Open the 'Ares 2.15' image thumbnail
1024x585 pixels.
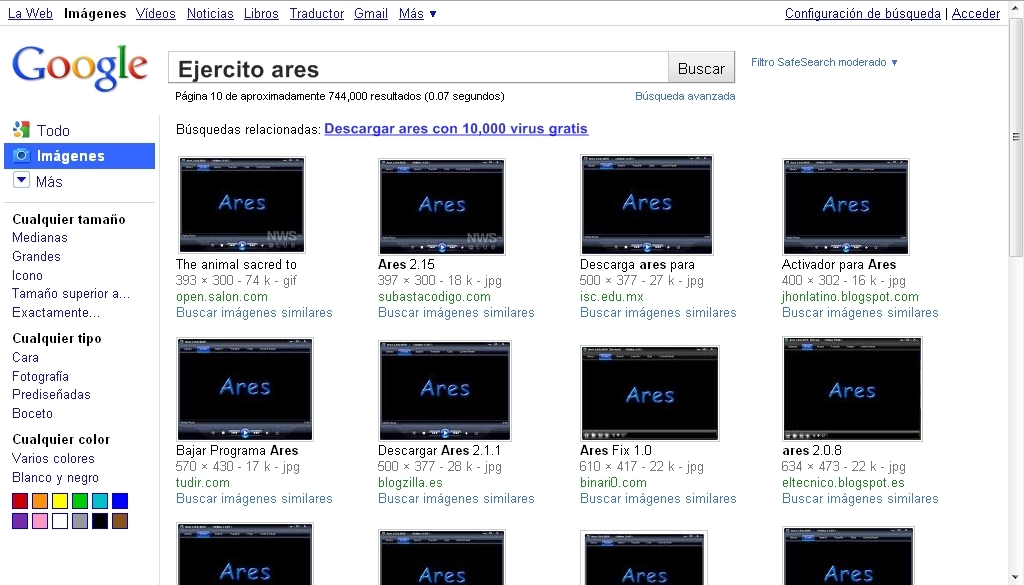pos(441,205)
